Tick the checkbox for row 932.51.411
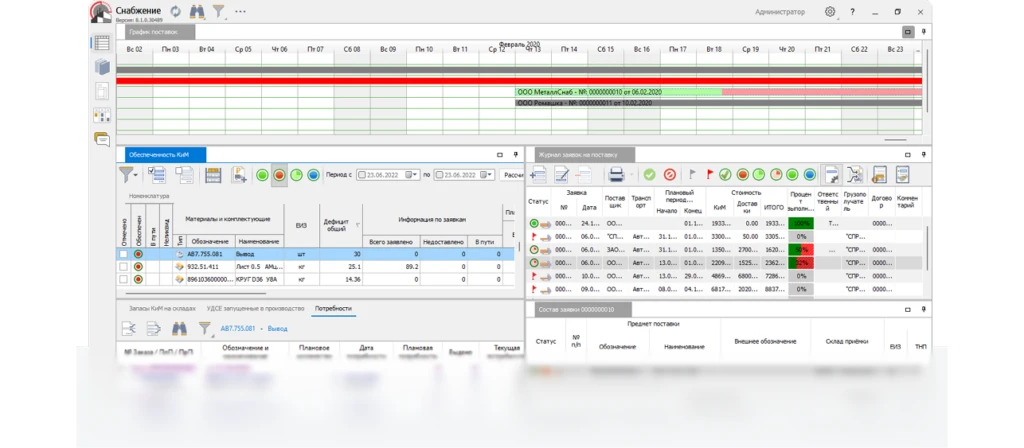 point(123,267)
